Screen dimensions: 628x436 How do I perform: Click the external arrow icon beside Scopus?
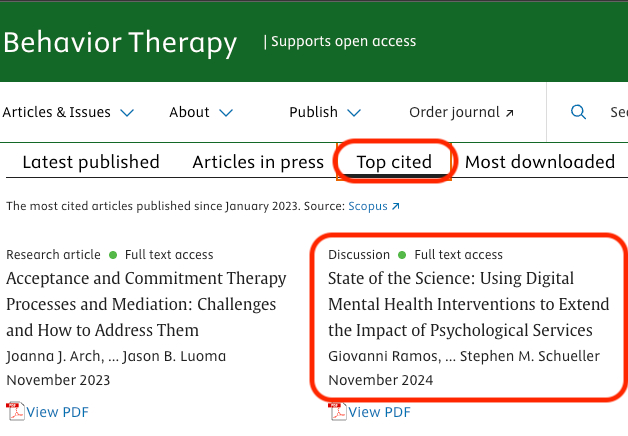(x=395, y=207)
